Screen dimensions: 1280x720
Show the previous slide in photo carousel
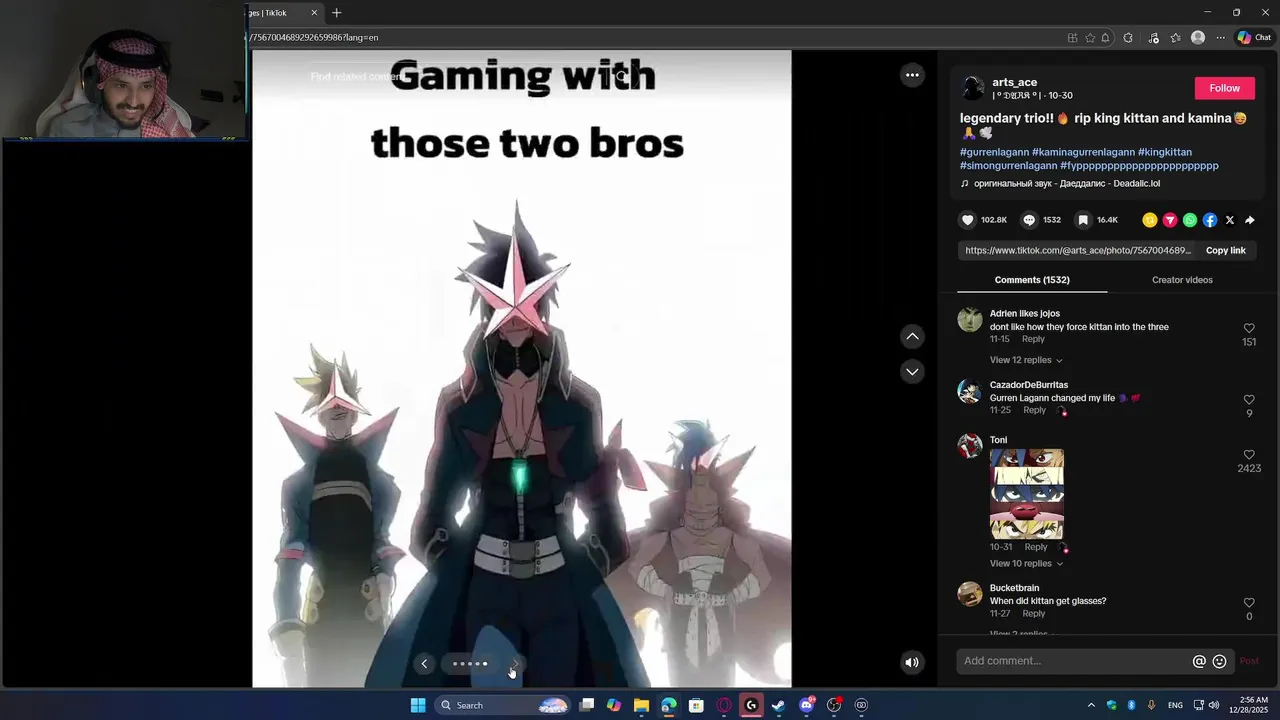click(x=424, y=664)
